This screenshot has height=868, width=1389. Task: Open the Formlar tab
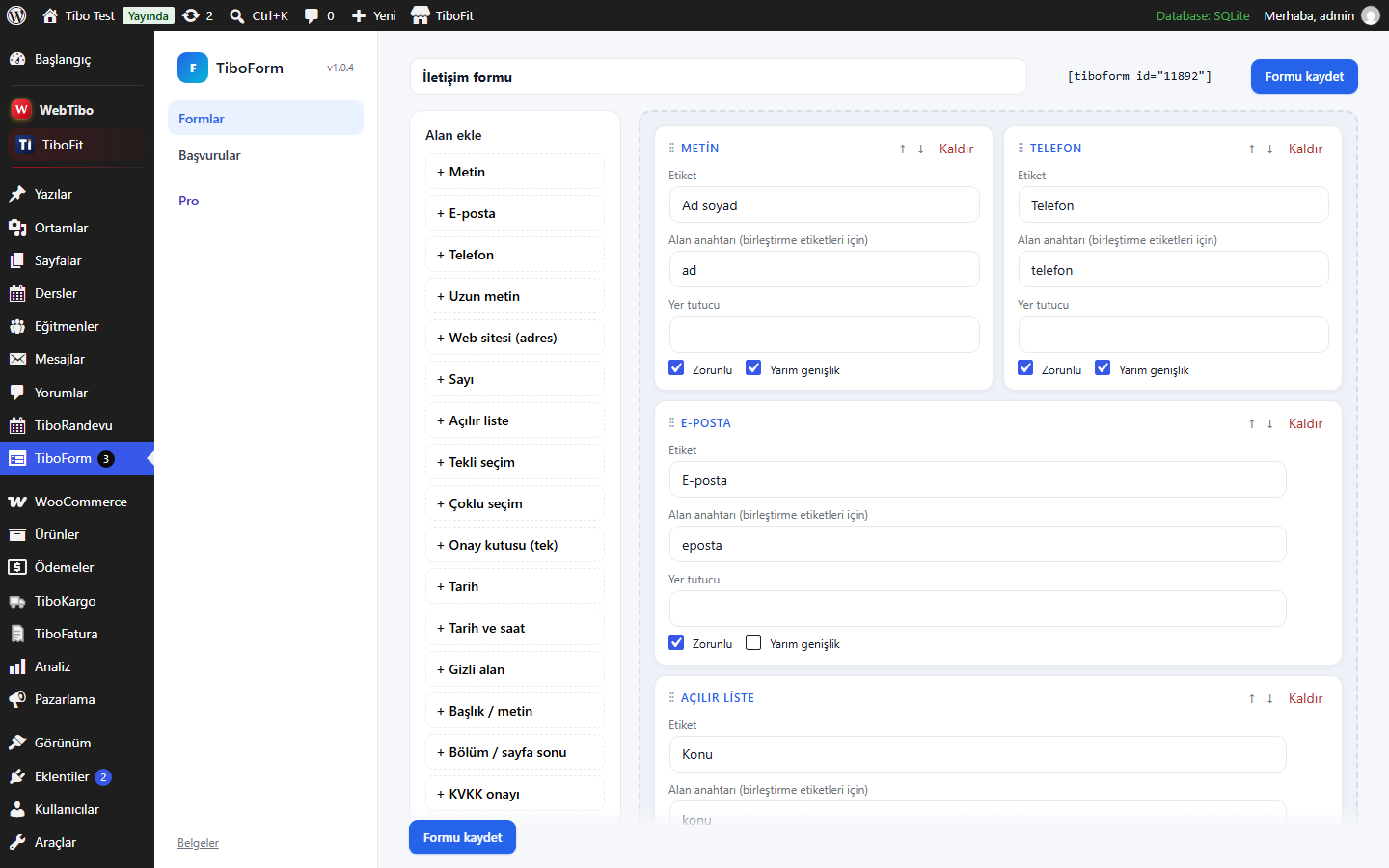(x=265, y=118)
